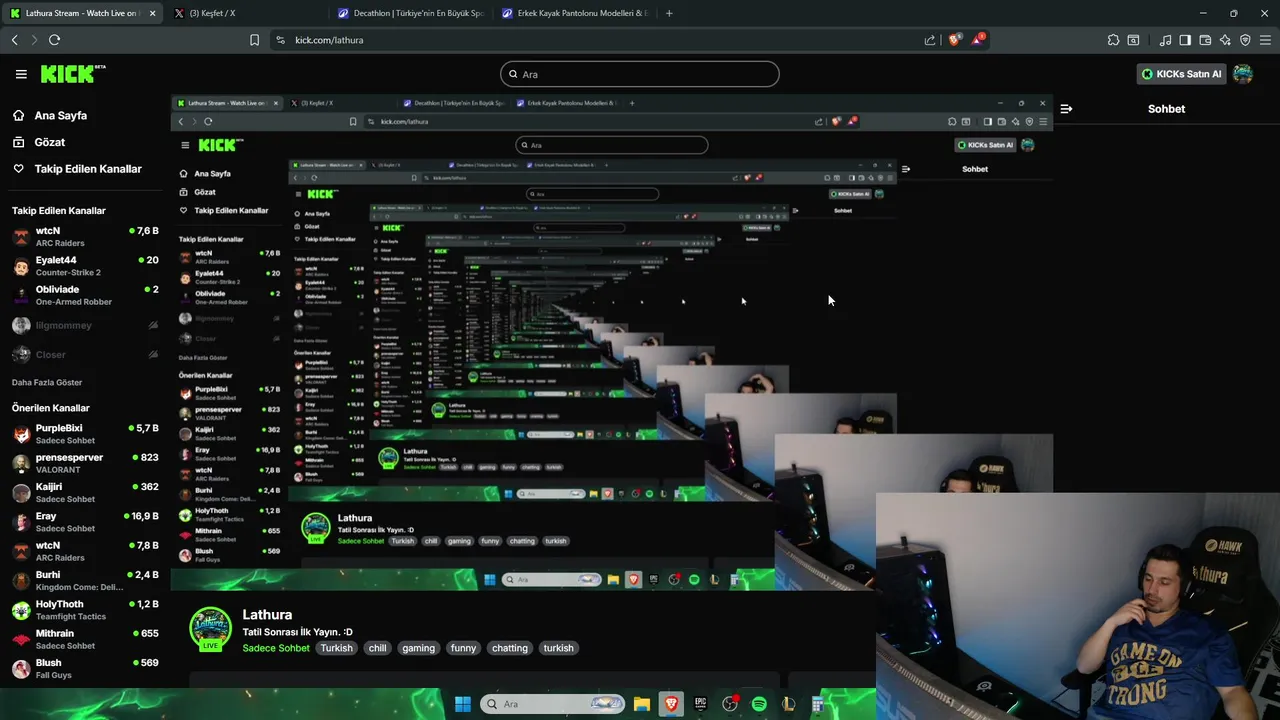The width and height of the screenshot is (1280, 720).
Task: Click the gaming tag
Action: (x=418, y=648)
